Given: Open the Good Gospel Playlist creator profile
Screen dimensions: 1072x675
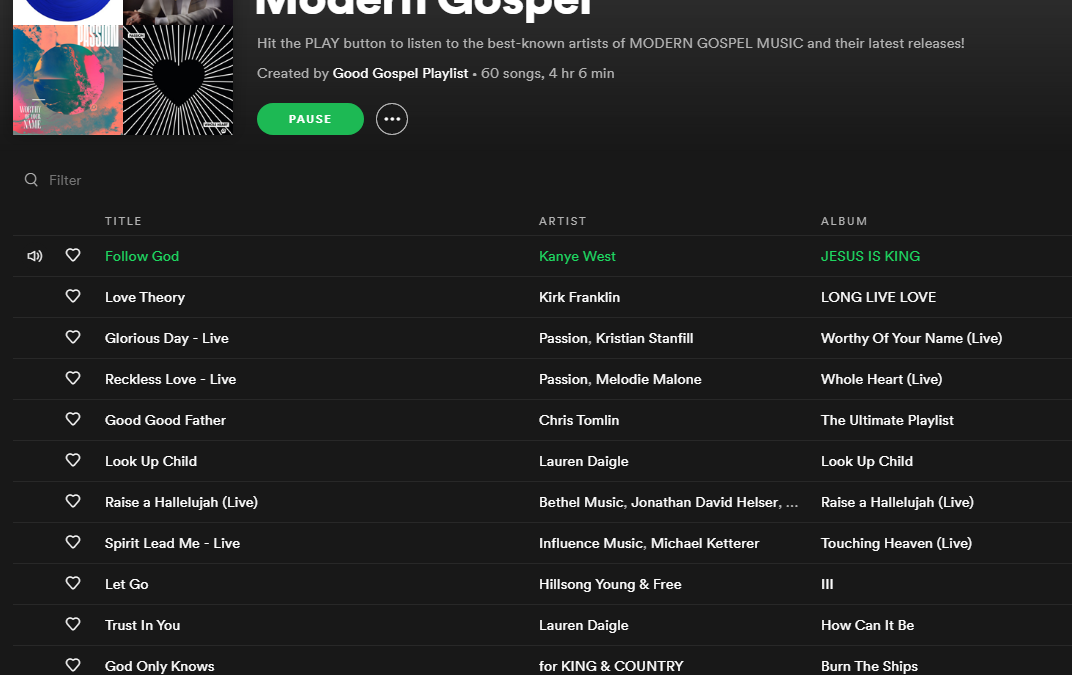Looking at the screenshot, I should click(401, 73).
